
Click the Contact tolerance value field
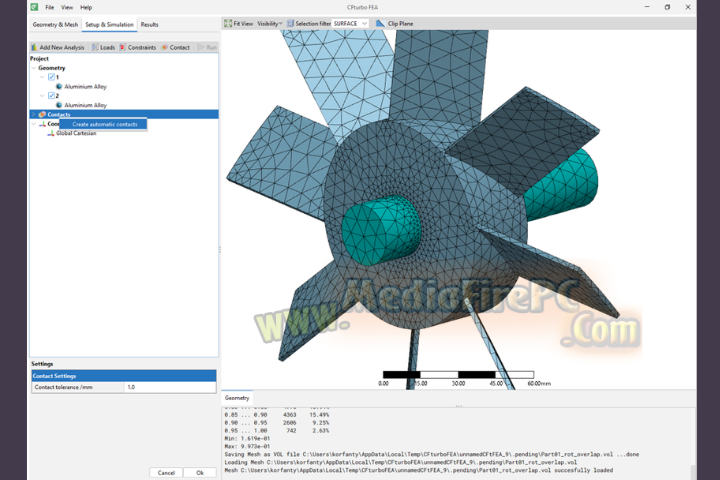[x=170, y=387]
